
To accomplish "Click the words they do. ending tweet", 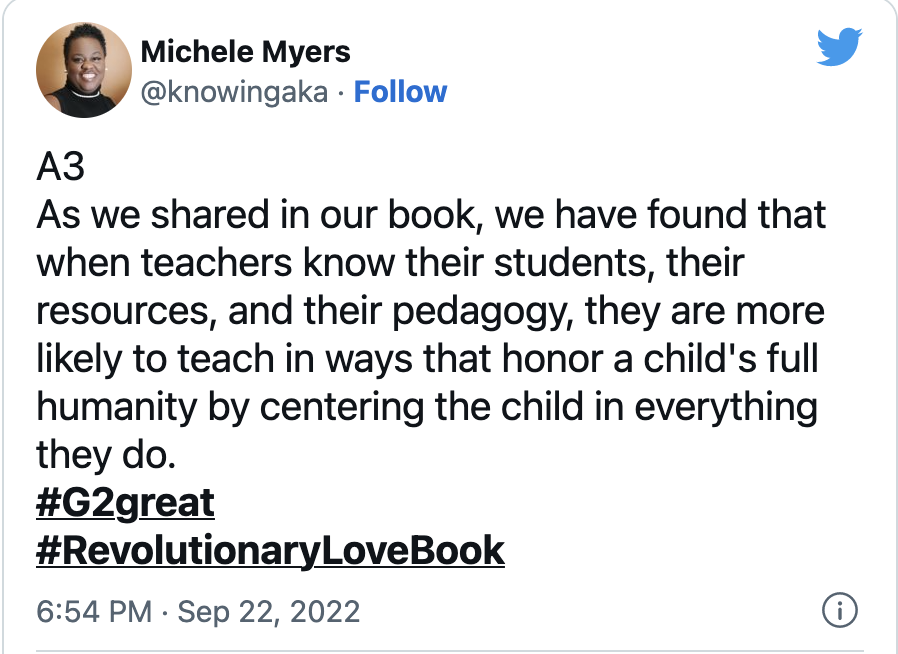I will pyautogui.click(x=106, y=455).
